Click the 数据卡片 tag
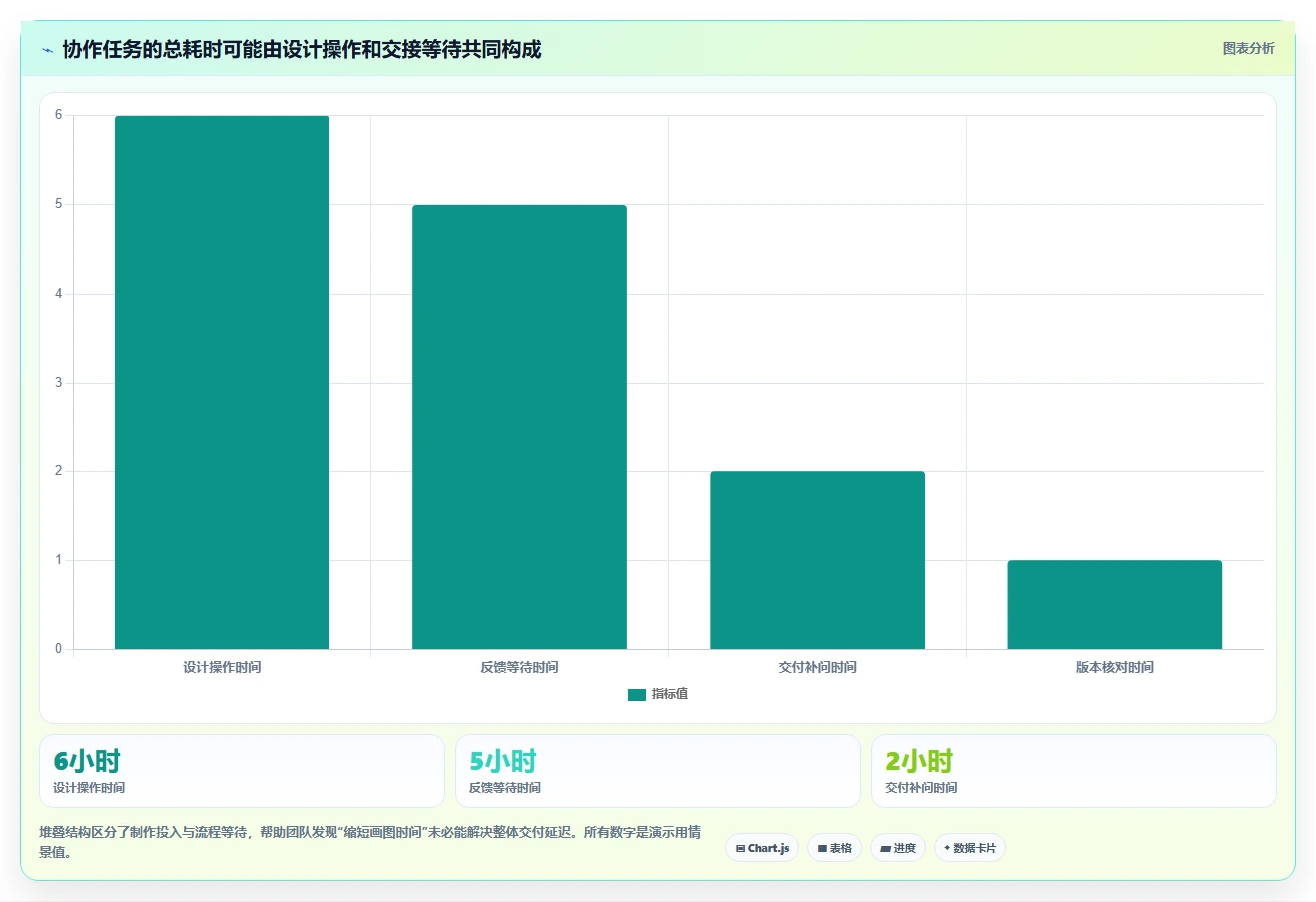The width and height of the screenshot is (1316, 902). tap(970, 848)
